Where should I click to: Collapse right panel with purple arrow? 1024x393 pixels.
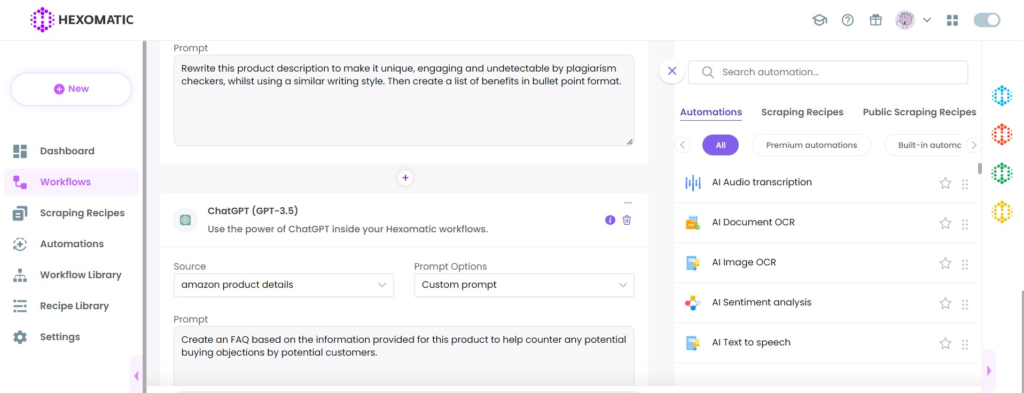[989, 370]
